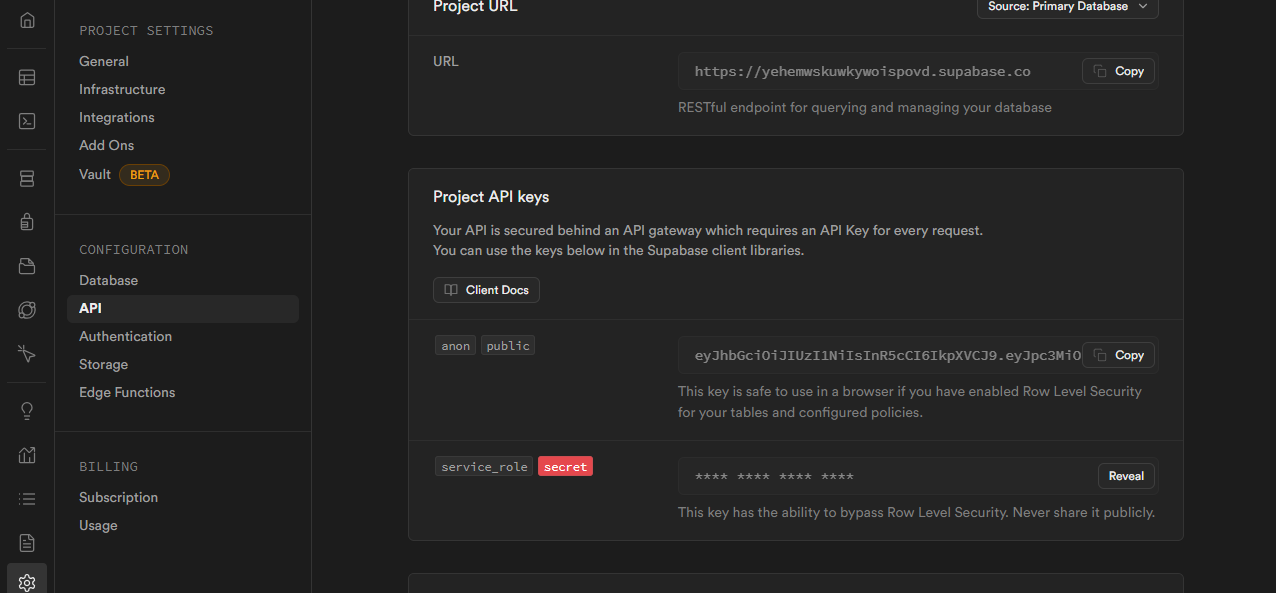Click the "CONFIGURATION" sidebar heading
Image resolution: width=1276 pixels, height=593 pixels.
click(x=134, y=250)
